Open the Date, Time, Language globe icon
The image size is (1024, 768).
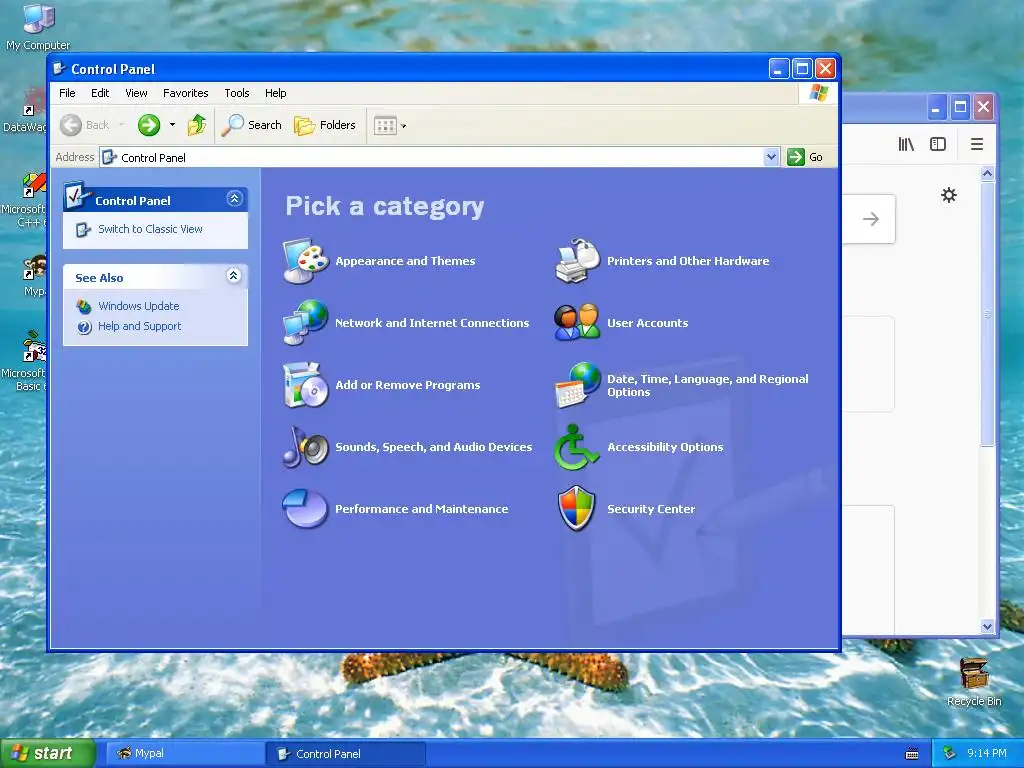click(x=577, y=385)
